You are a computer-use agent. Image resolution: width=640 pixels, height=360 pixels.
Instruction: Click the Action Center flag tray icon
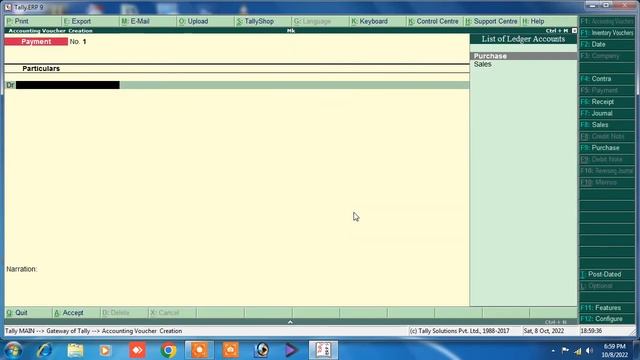coord(565,350)
